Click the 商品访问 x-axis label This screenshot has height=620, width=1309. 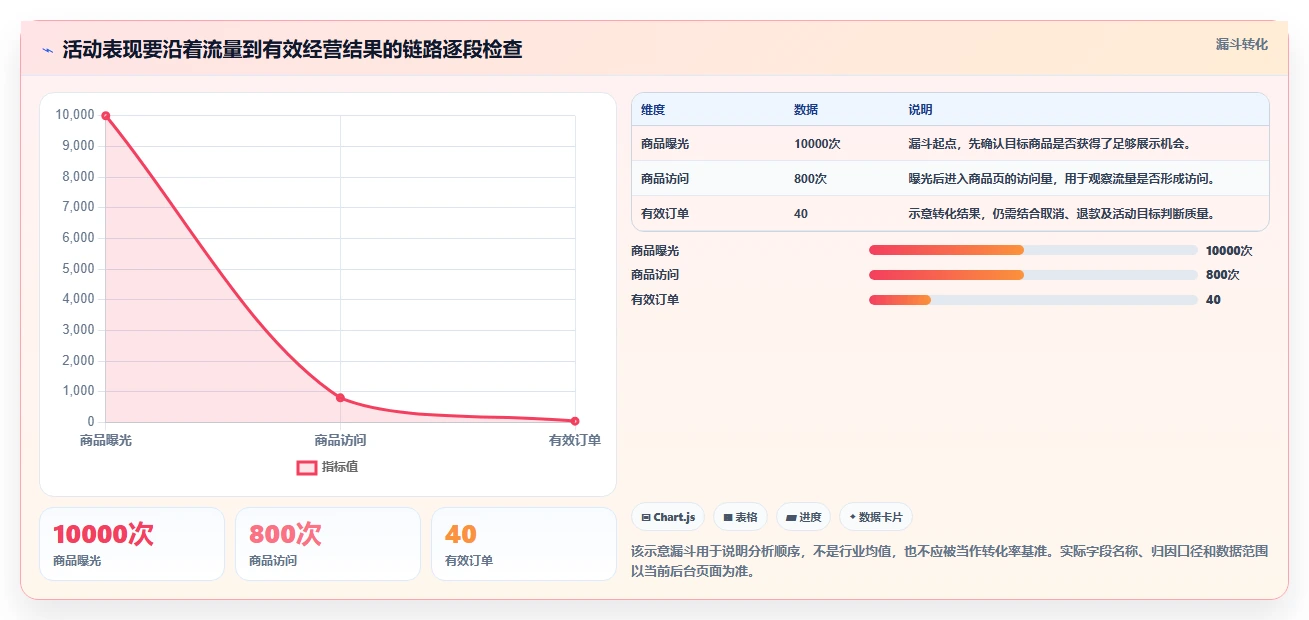click(x=340, y=440)
